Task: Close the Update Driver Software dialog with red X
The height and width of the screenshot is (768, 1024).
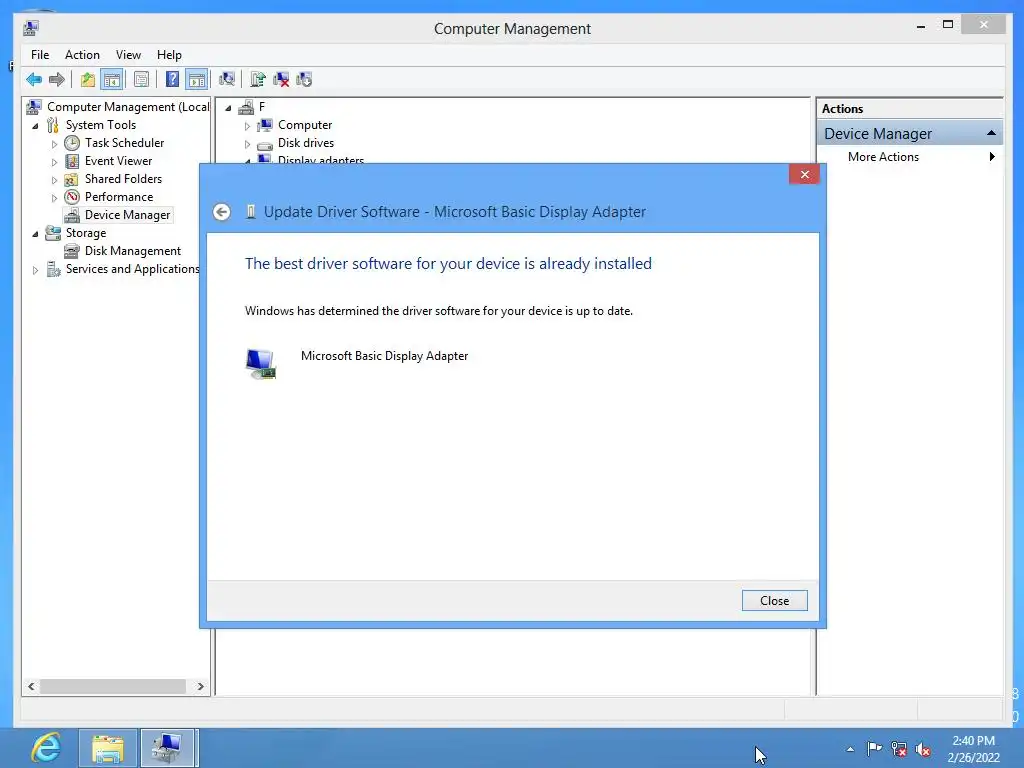Action: 805,174
